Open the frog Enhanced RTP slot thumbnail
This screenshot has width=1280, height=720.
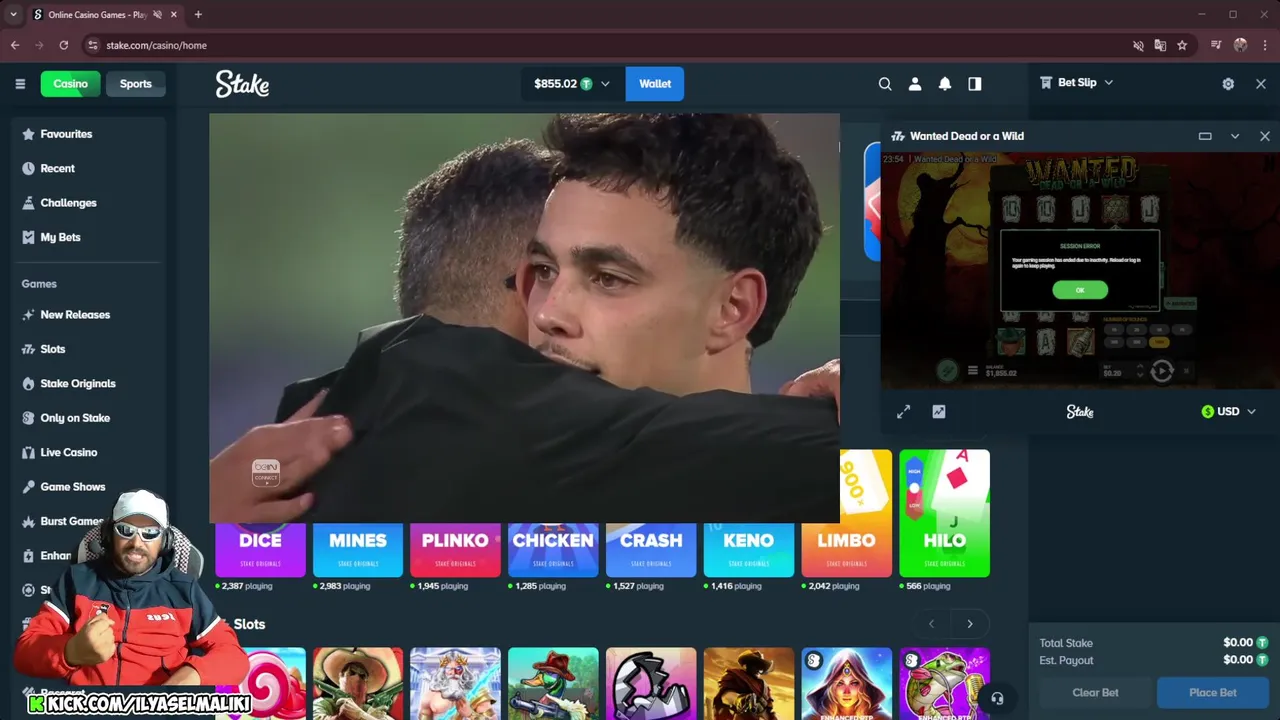coord(945,683)
